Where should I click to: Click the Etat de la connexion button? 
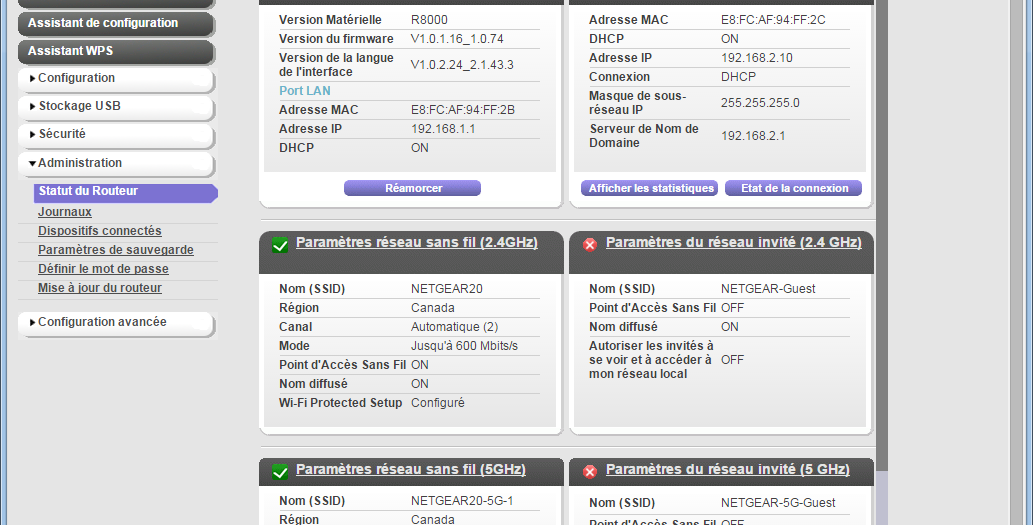(x=793, y=188)
